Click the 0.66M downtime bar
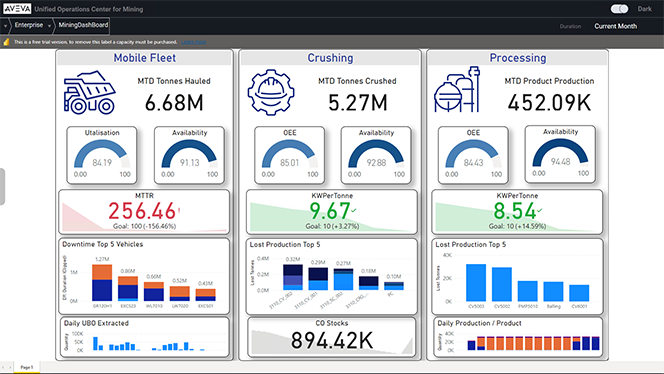 [154, 291]
